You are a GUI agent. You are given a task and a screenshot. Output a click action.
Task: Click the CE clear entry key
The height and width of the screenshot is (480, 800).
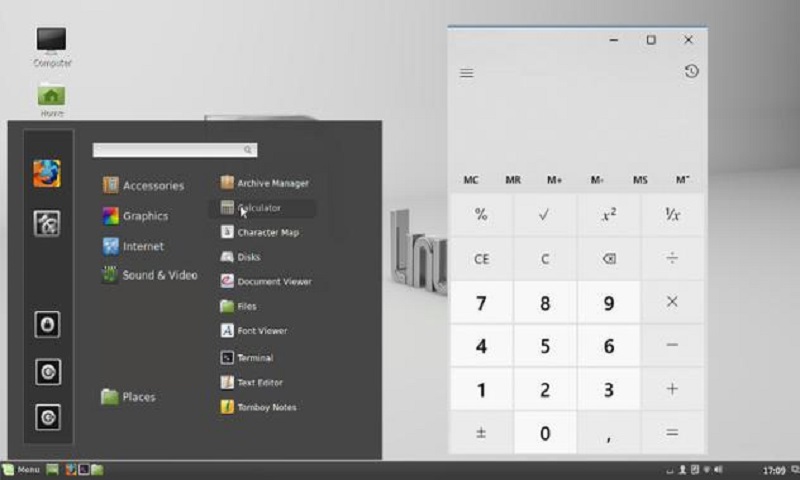481,259
